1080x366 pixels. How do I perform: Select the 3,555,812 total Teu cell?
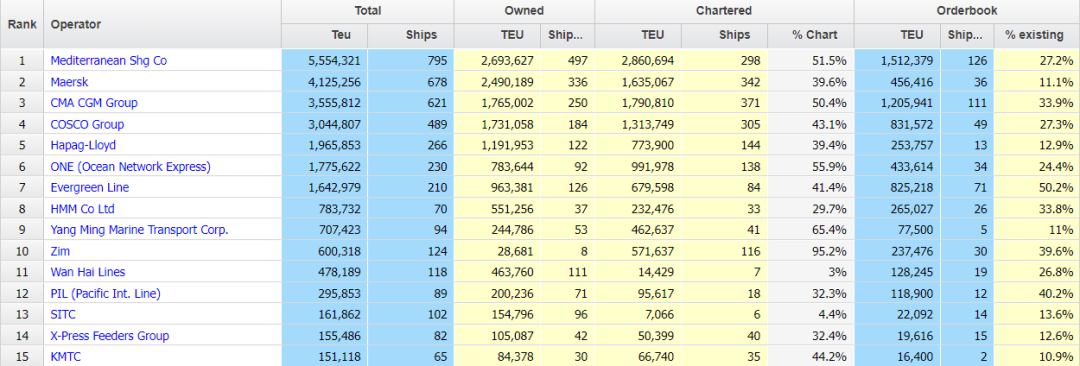pyautogui.click(x=324, y=103)
